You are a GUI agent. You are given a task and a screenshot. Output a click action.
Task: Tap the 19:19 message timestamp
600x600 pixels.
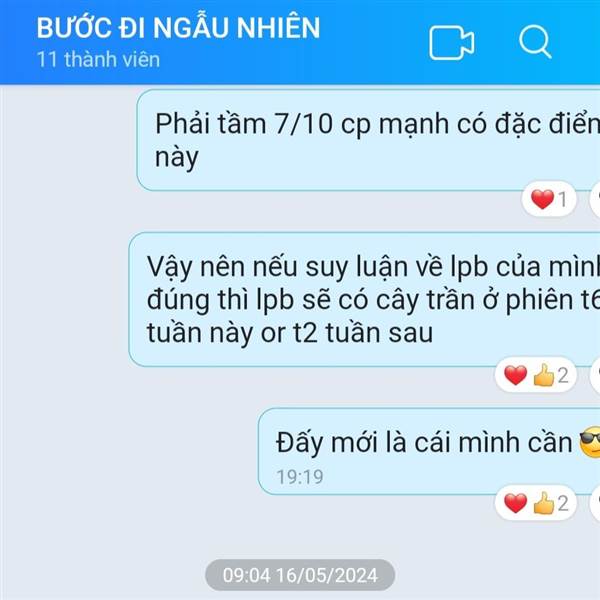point(300,477)
